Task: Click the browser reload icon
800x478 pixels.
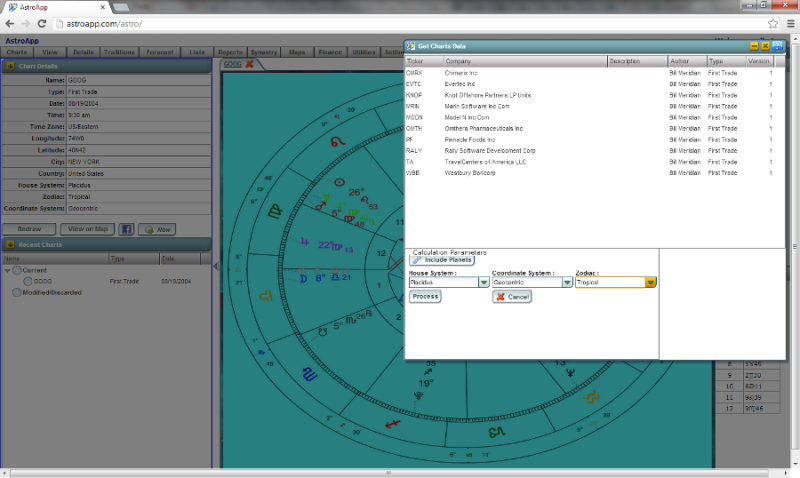Action: [x=41, y=22]
